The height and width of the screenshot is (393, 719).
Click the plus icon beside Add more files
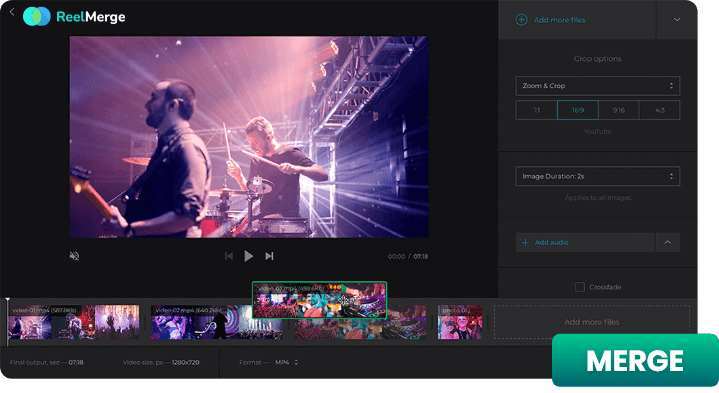521,20
